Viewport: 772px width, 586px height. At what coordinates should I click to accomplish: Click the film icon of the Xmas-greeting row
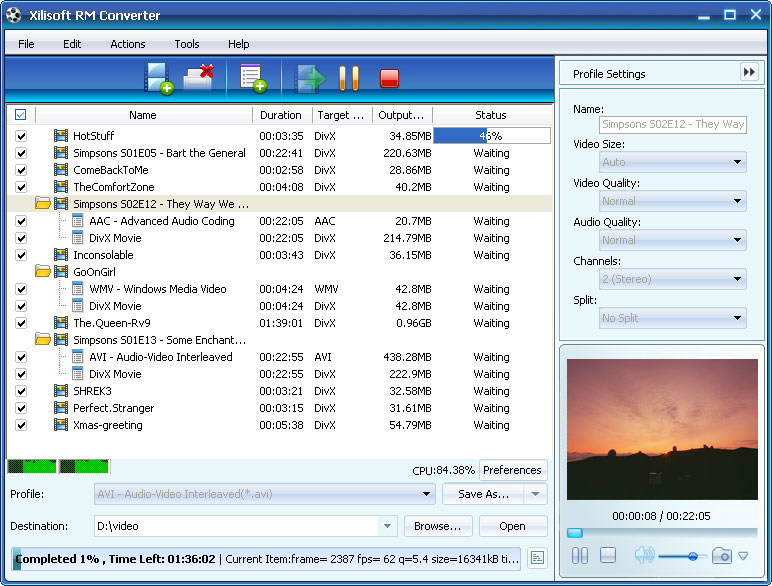tap(61, 424)
